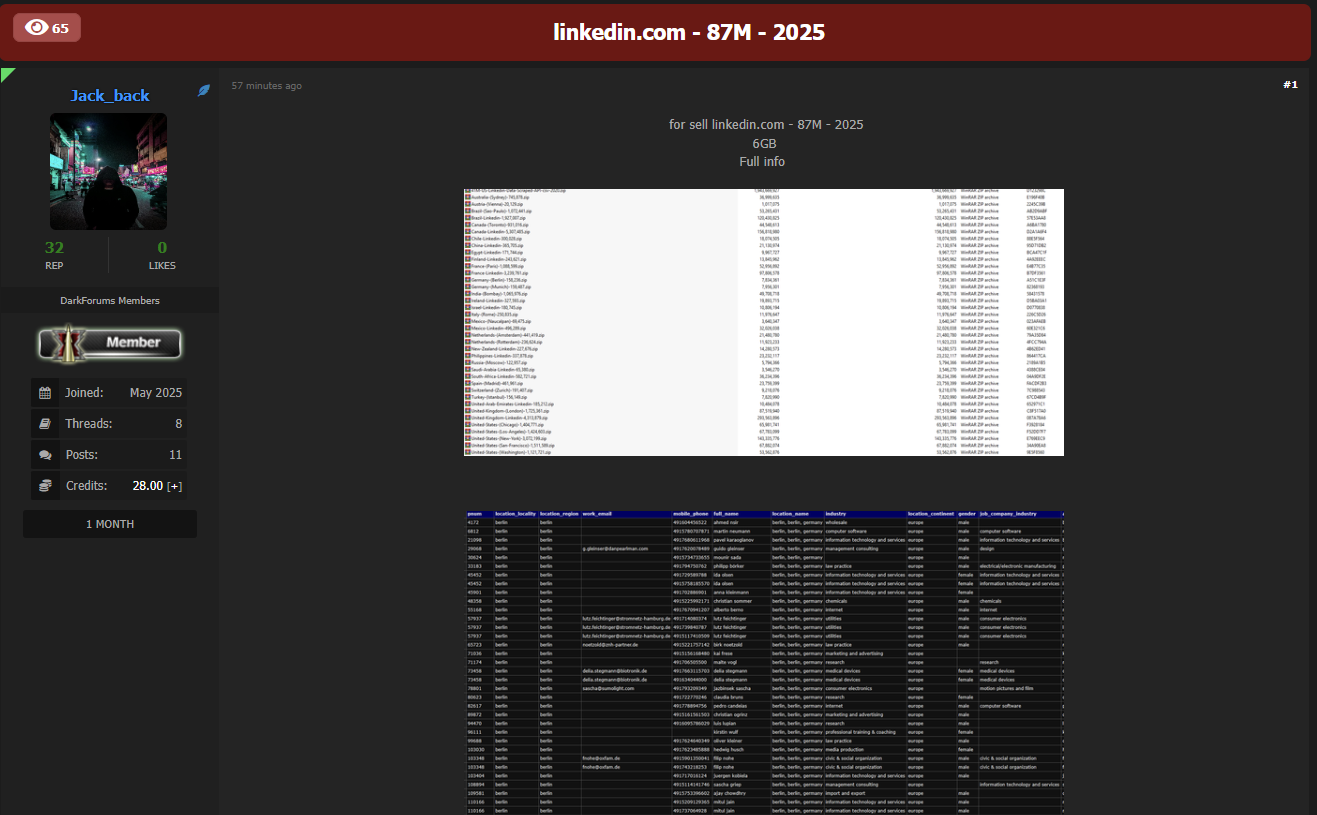1317x815 pixels.
Task: Click the feather icon beside Jack_back
Action: [204, 91]
